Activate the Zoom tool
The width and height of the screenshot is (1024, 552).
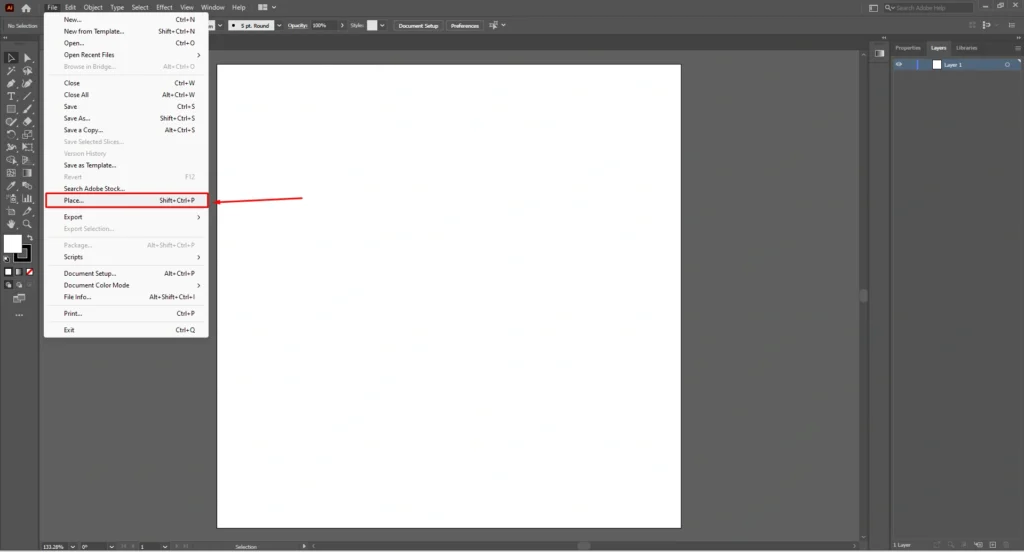coord(27,224)
